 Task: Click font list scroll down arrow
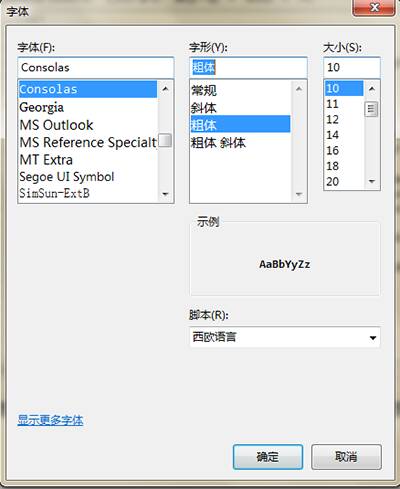coord(165,194)
